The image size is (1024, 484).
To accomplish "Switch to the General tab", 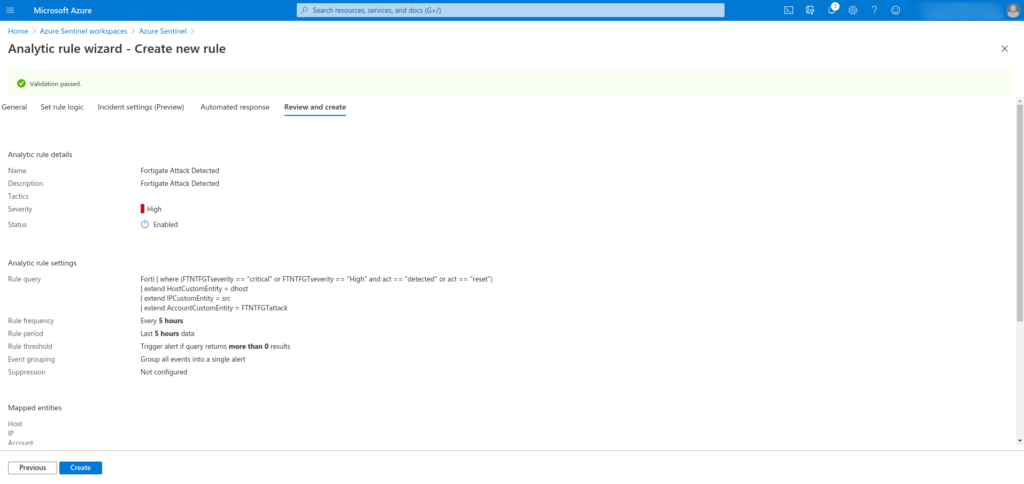I will tap(14, 107).
